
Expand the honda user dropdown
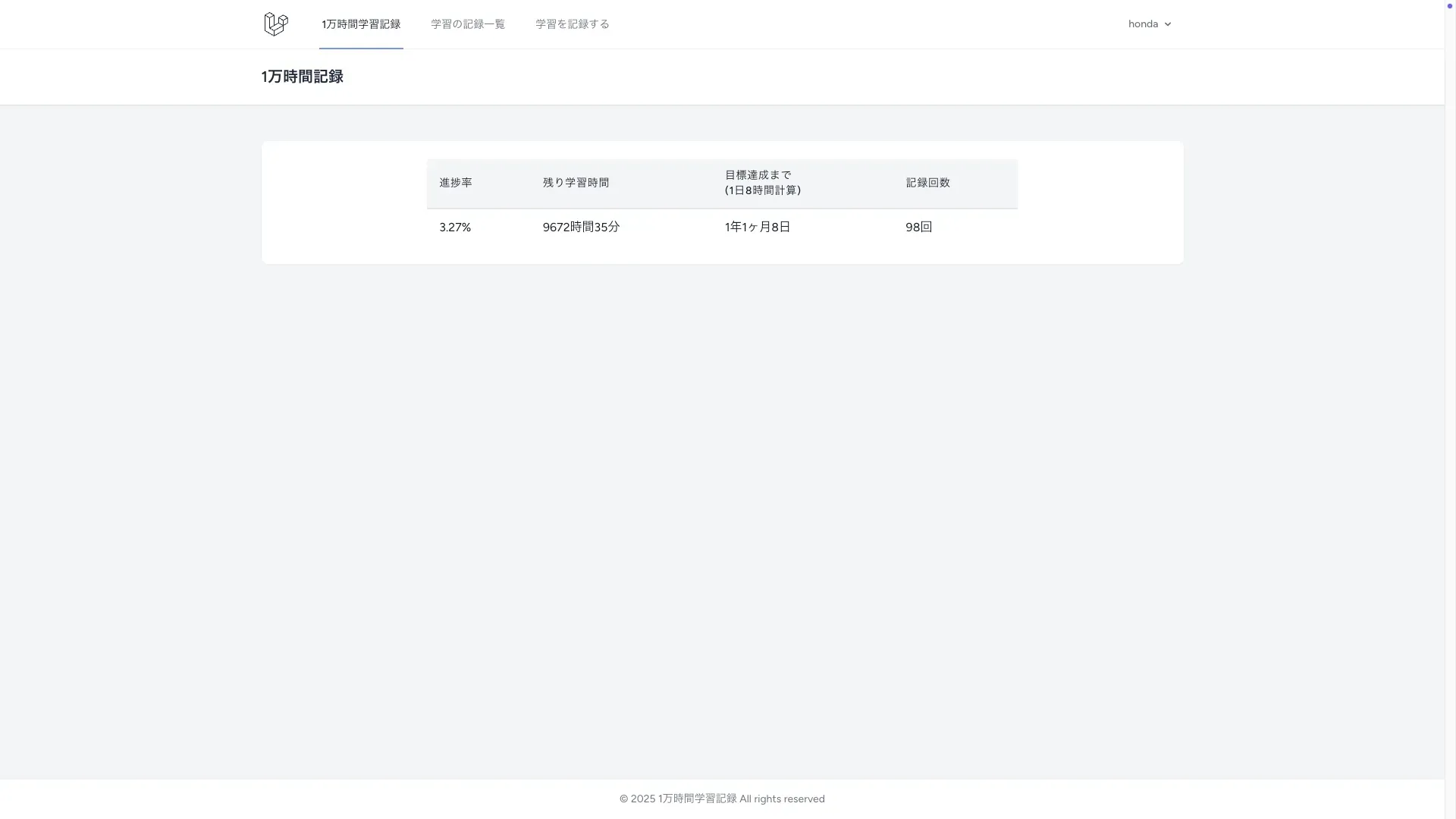click(1150, 24)
